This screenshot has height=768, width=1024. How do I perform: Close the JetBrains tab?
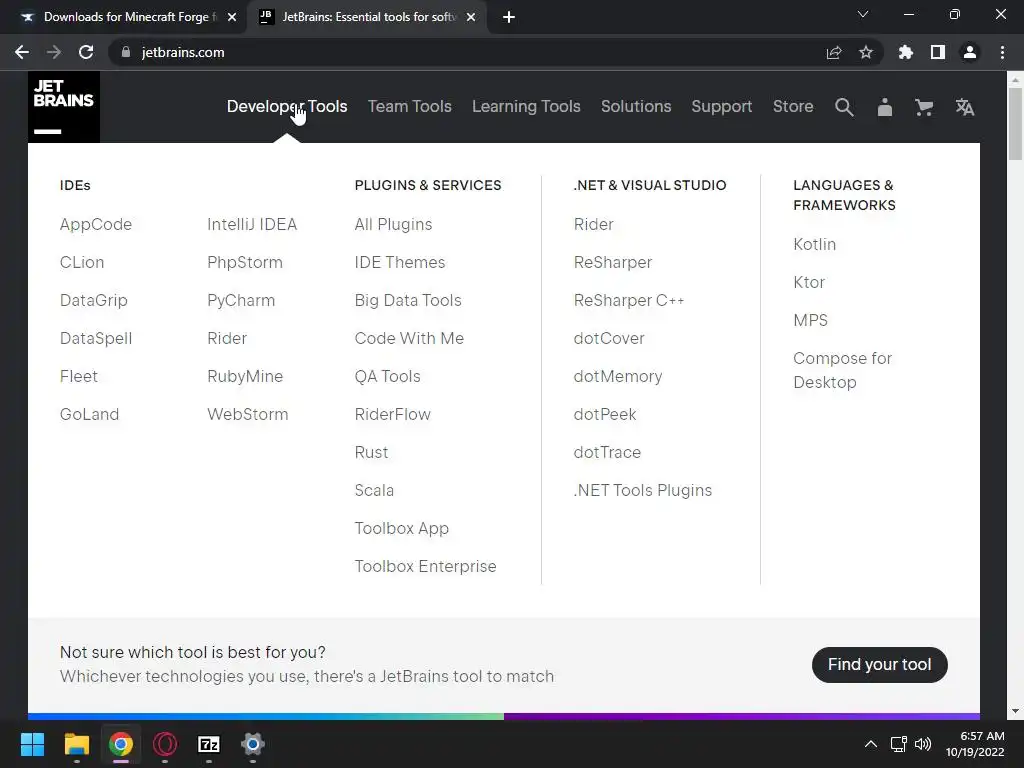tap(471, 17)
